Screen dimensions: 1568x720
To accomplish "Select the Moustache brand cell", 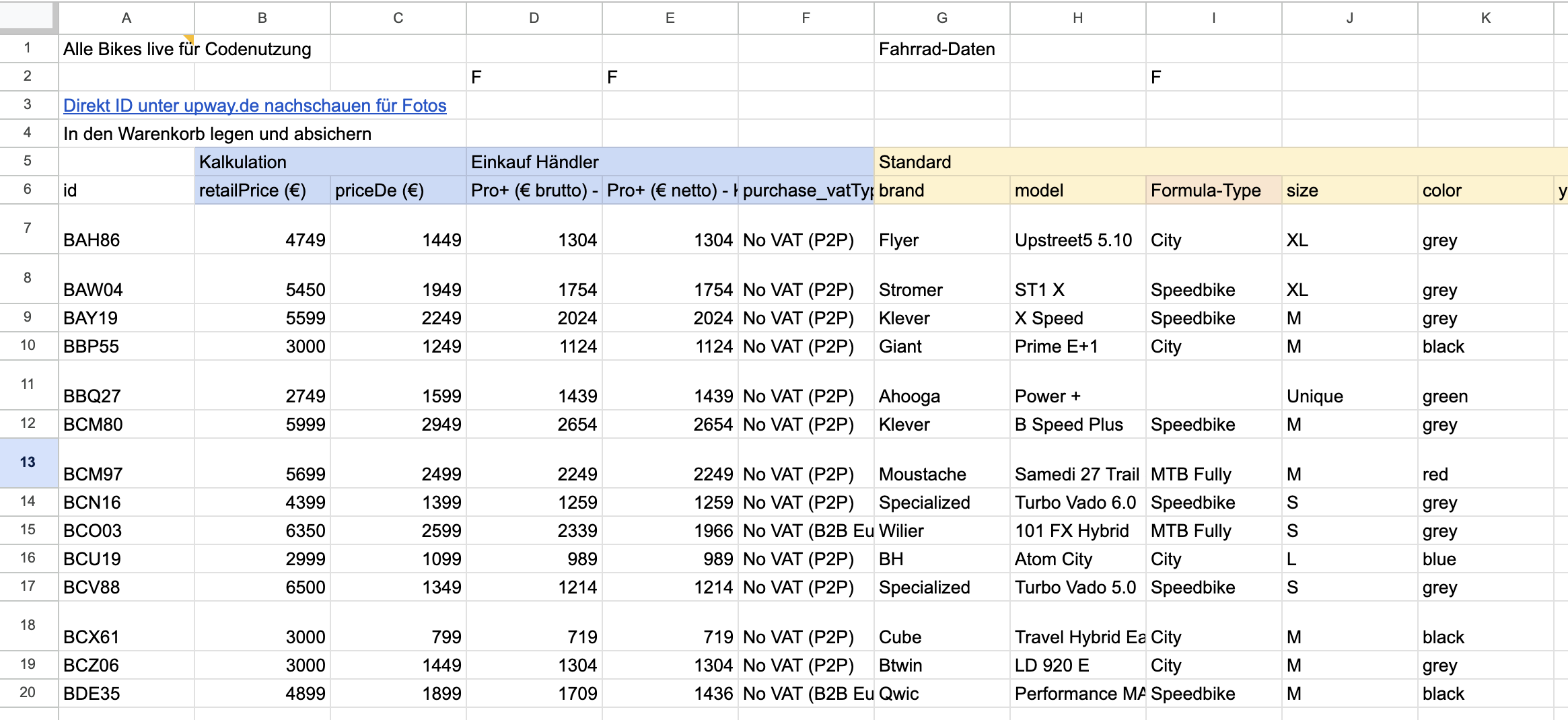I will 941,474.
